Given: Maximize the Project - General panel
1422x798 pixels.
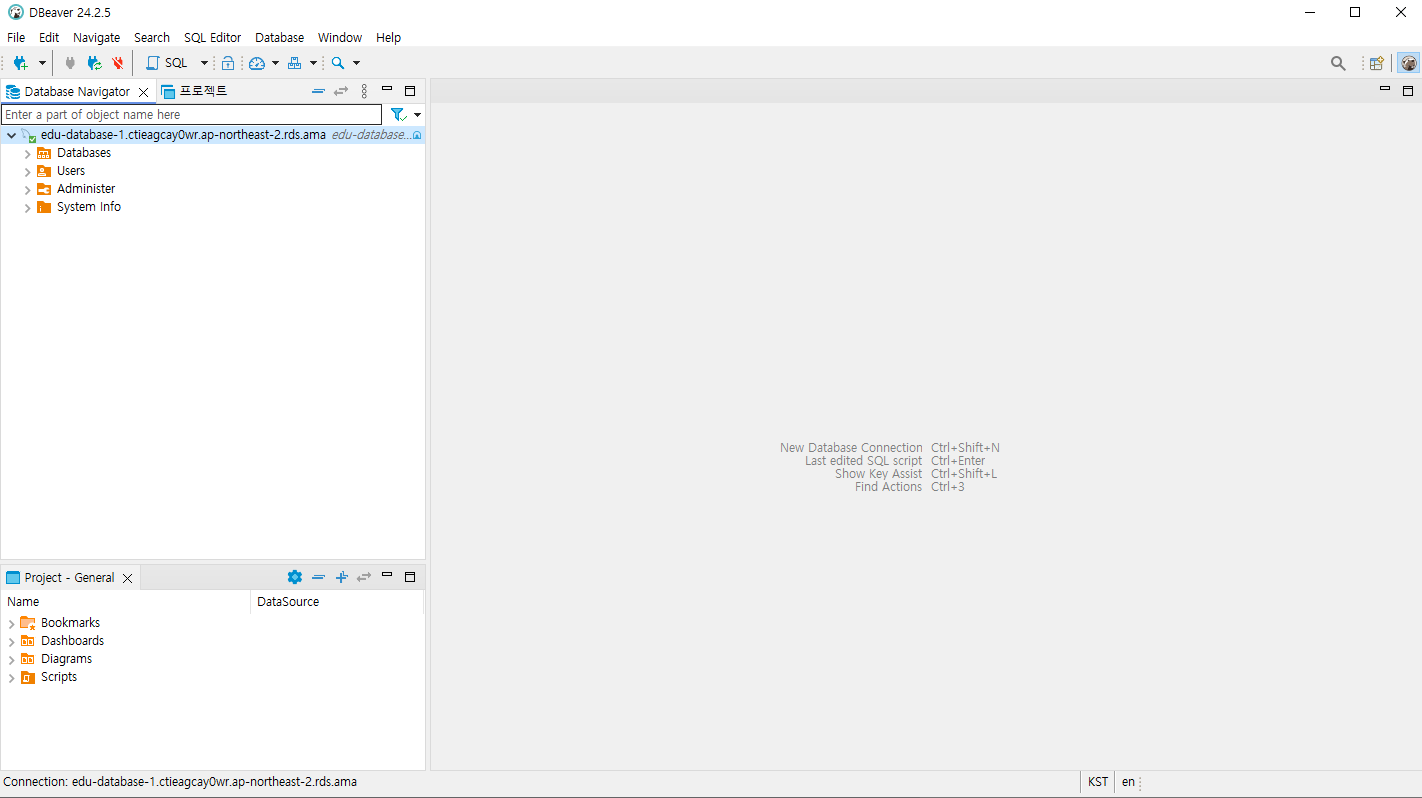Looking at the screenshot, I should 410,577.
